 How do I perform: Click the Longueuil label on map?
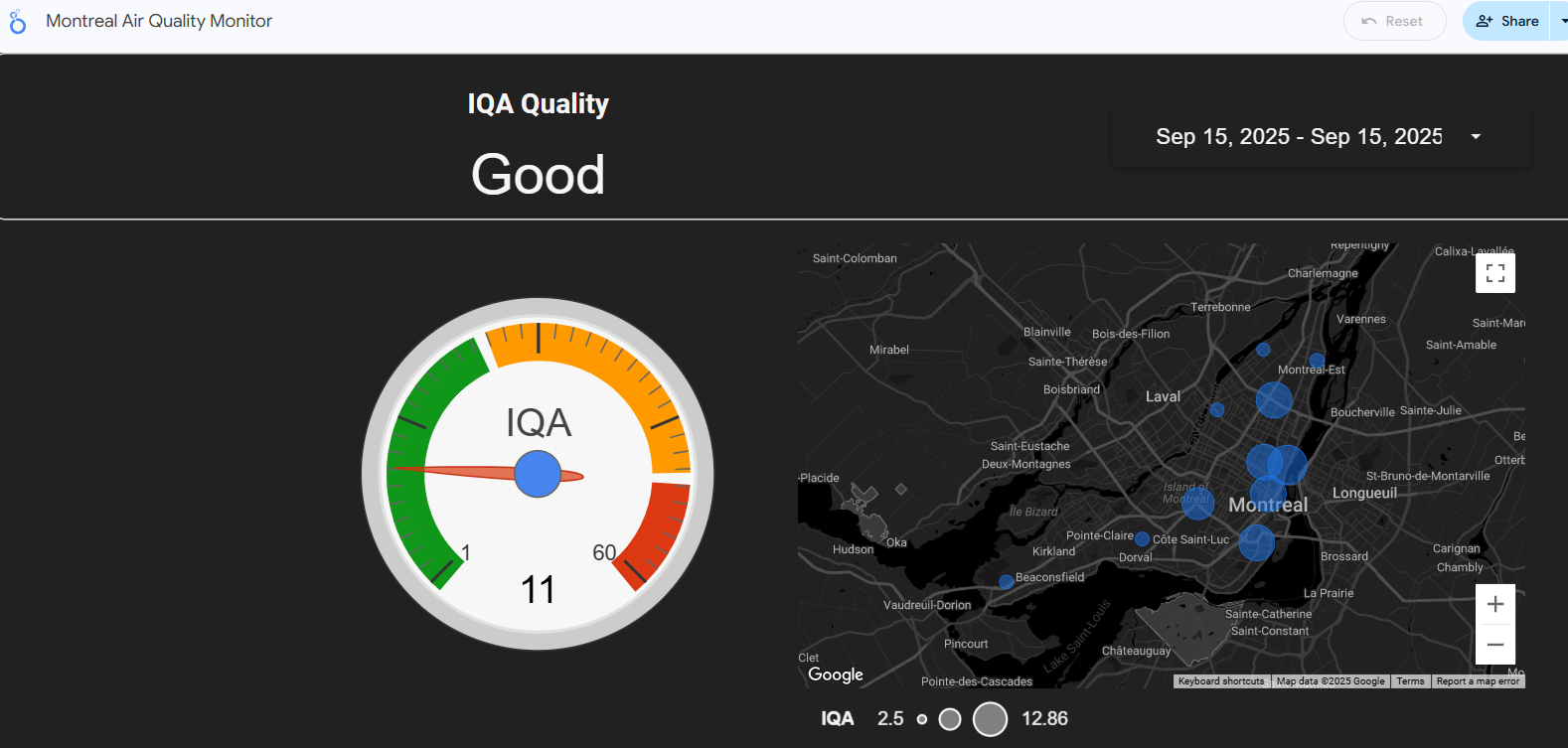(1364, 493)
